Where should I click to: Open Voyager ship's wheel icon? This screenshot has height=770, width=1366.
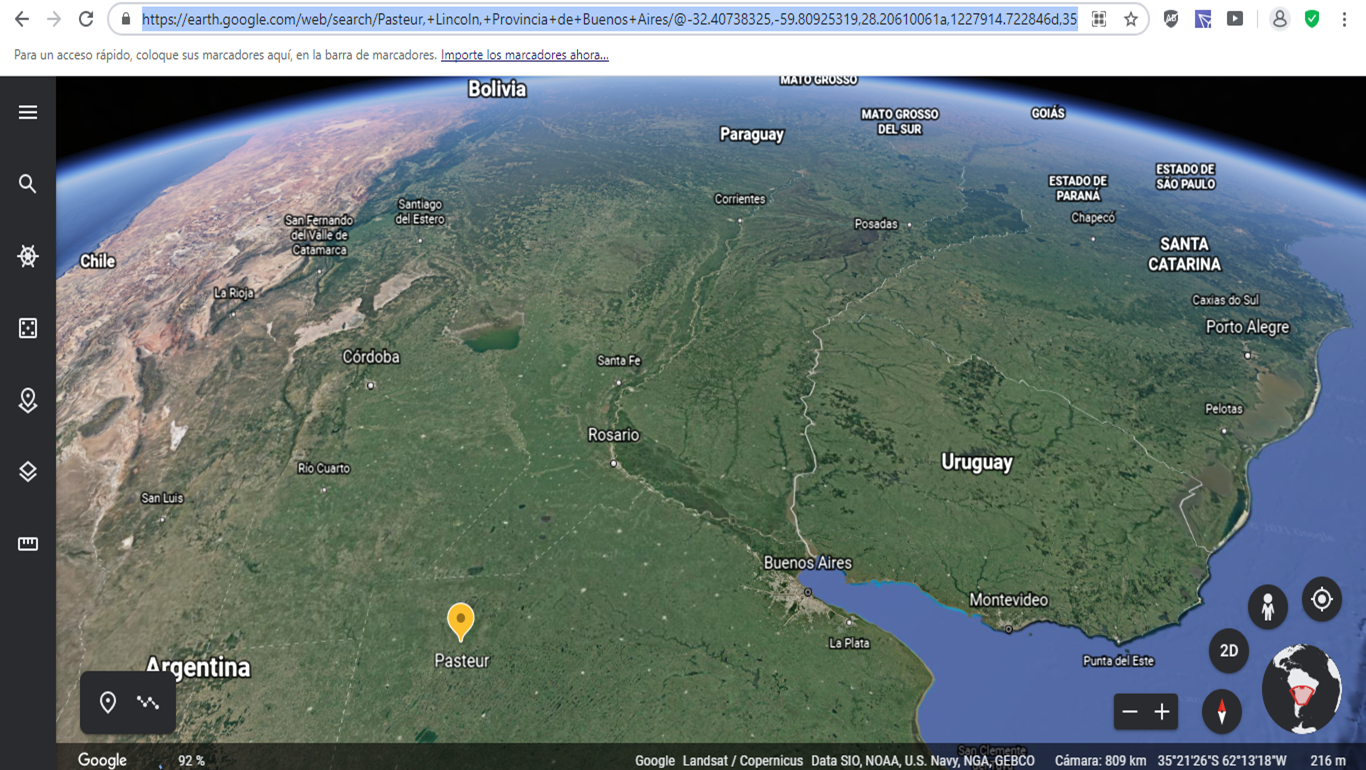click(x=28, y=256)
